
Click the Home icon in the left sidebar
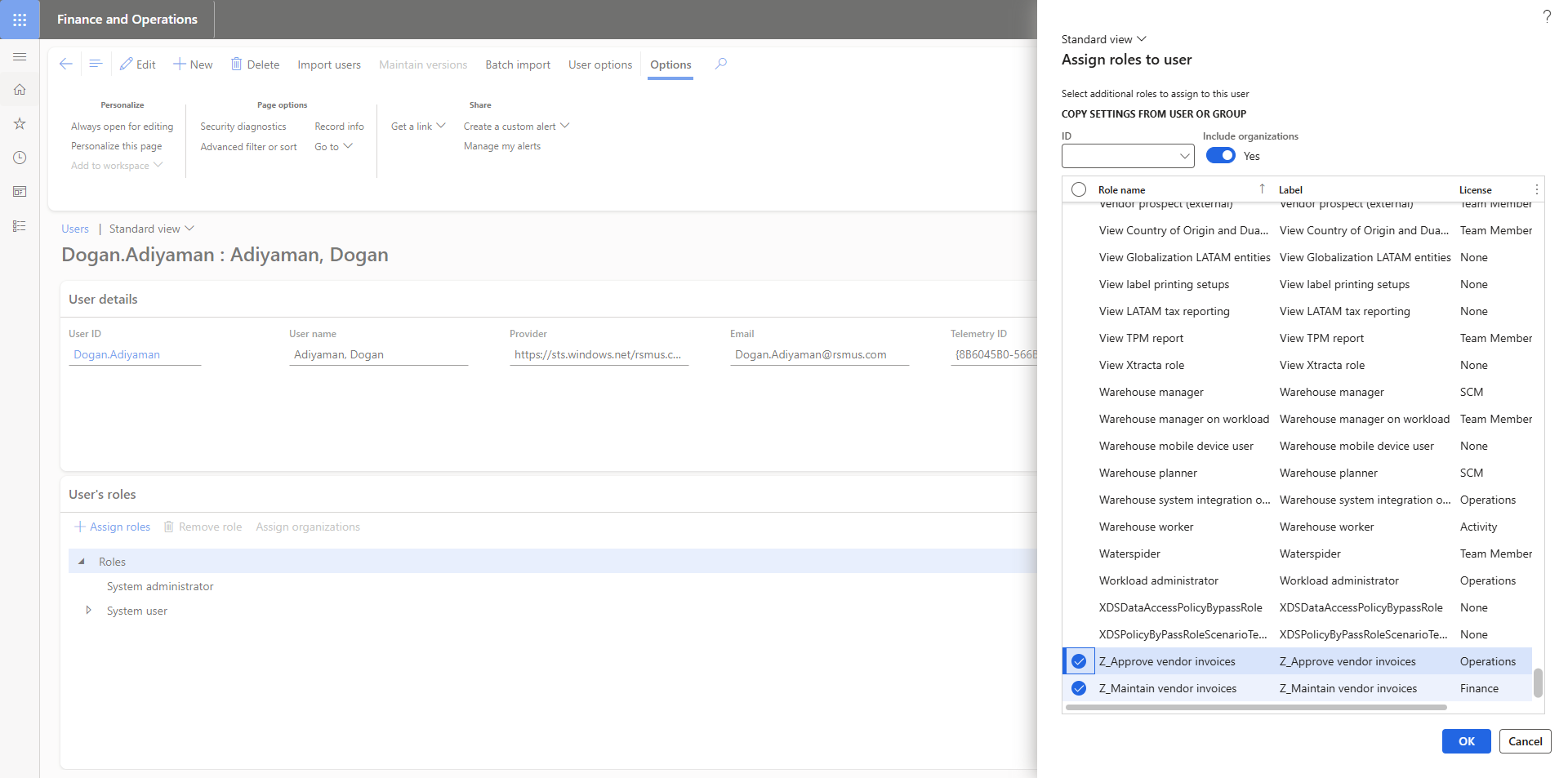pyautogui.click(x=20, y=90)
